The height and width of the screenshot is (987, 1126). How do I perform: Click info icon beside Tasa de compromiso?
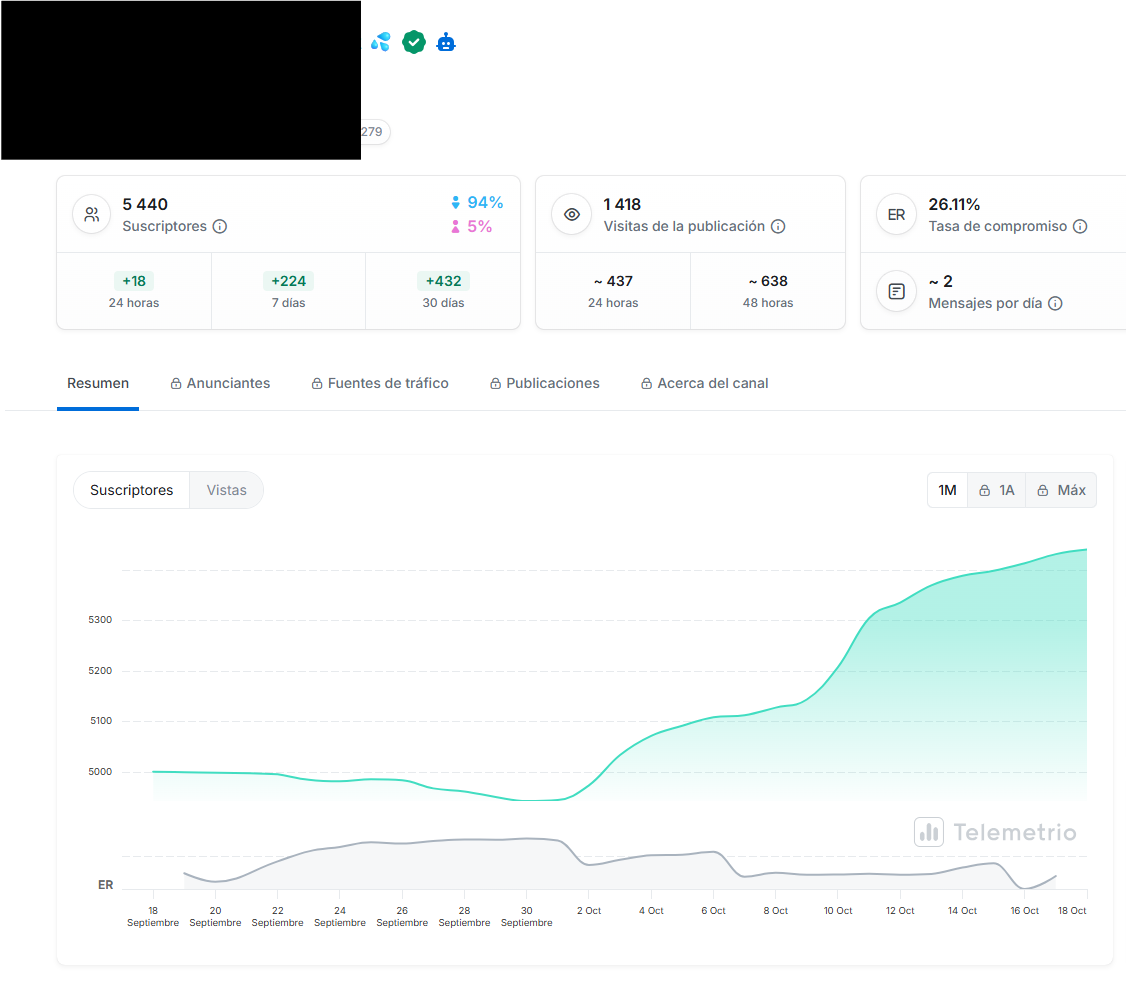point(1080,227)
